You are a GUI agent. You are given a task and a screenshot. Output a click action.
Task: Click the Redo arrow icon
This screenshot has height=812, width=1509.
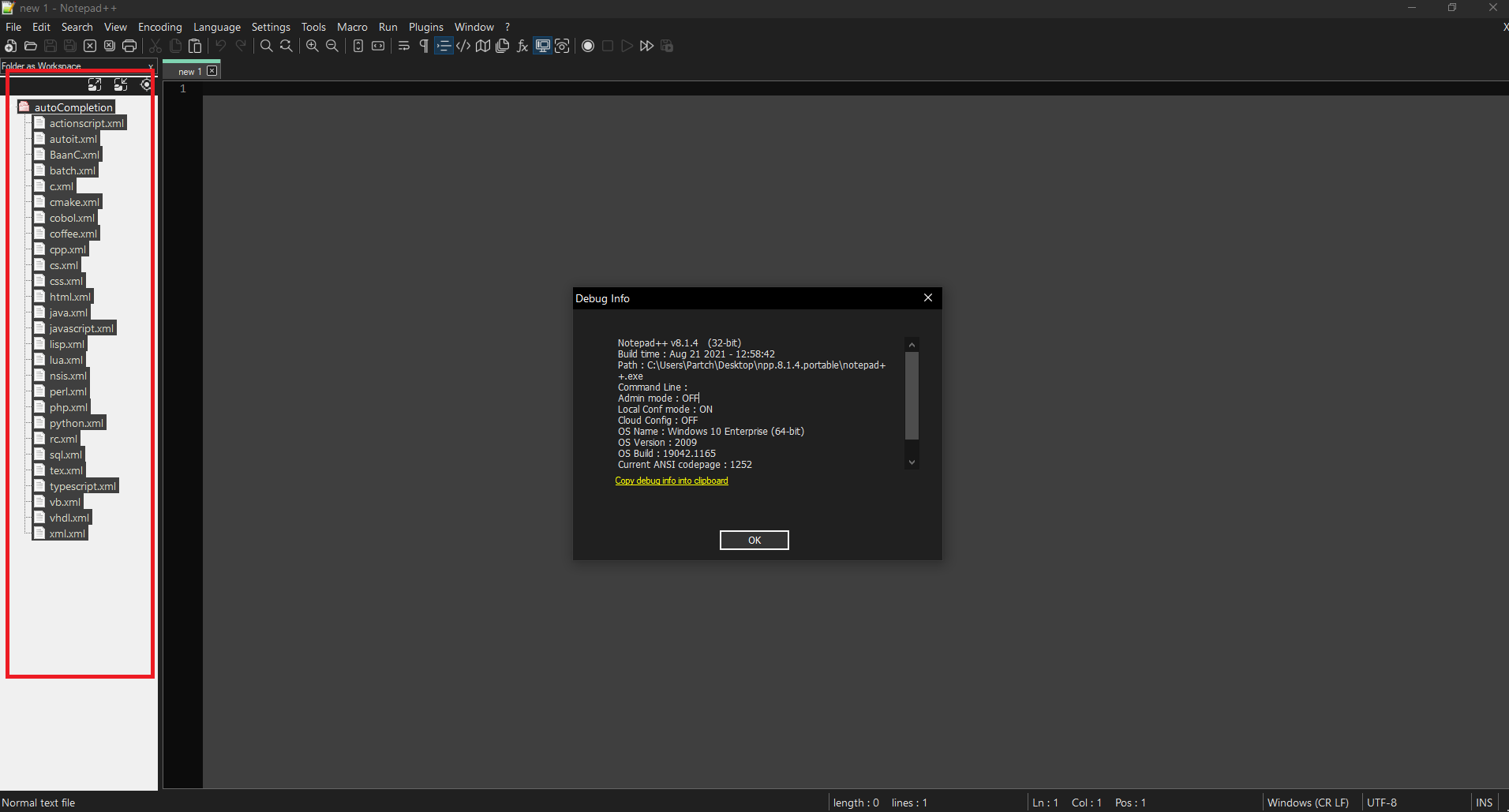[x=241, y=46]
